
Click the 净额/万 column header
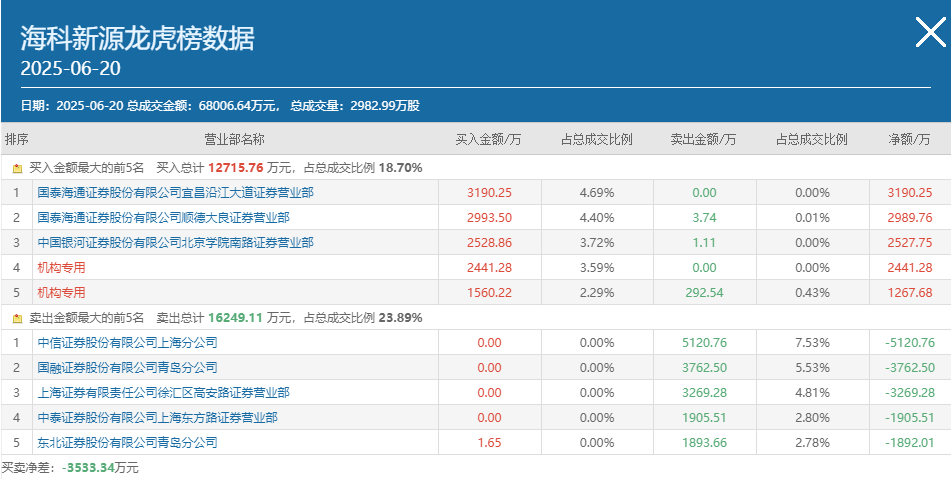point(909,139)
